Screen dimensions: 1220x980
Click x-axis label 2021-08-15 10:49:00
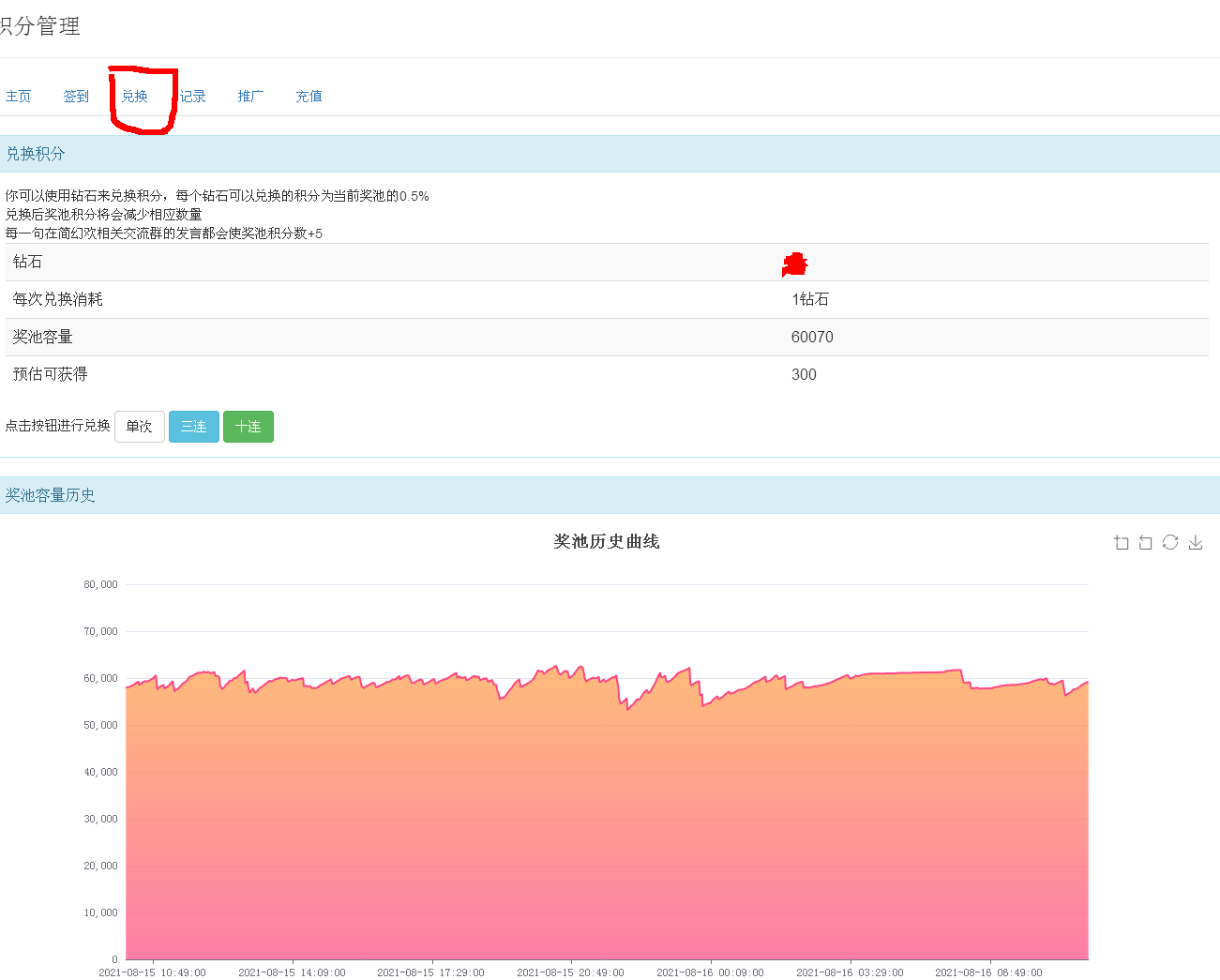point(152,972)
